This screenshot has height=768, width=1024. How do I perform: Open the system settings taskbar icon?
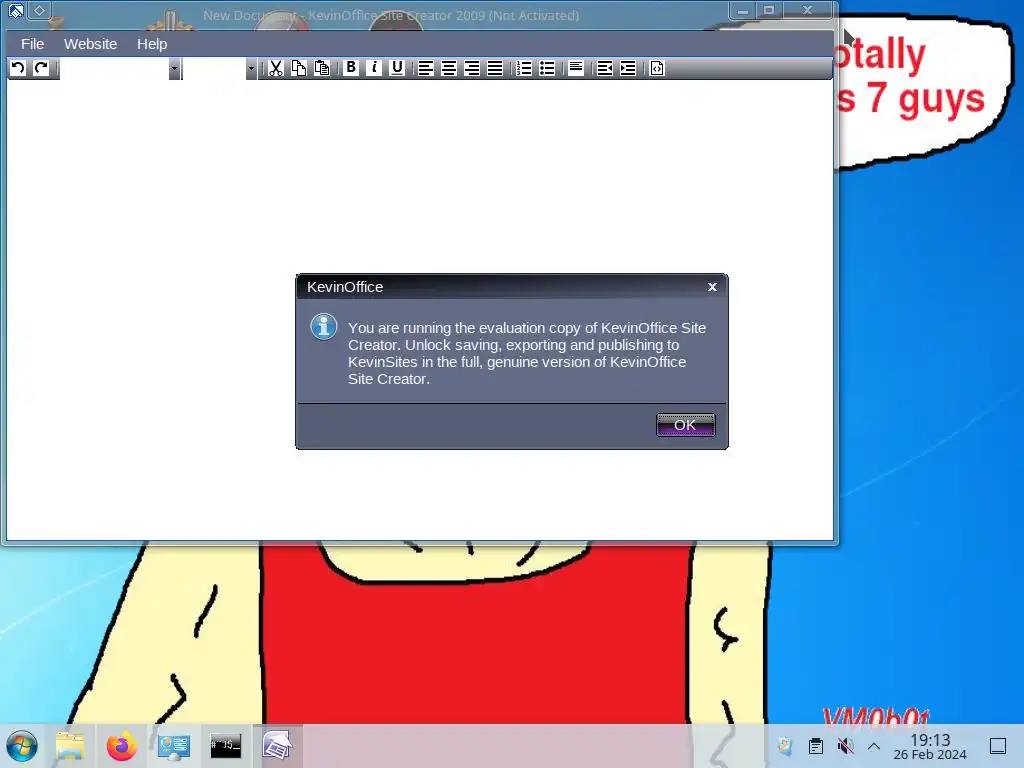tap(174, 746)
